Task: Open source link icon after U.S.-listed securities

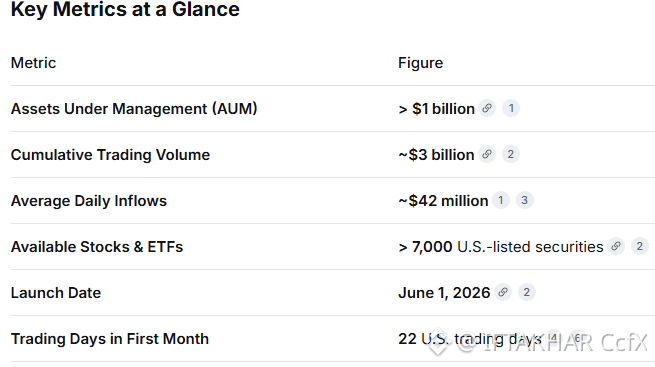Action: click(x=616, y=246)
